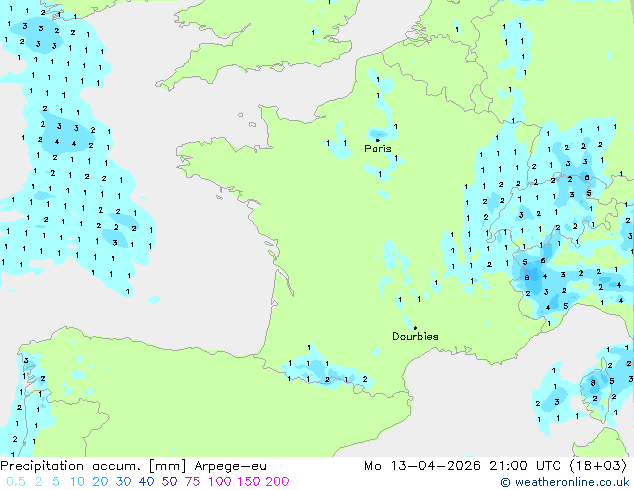
Task: Click the 200 legend value
Action: point(277,482)
